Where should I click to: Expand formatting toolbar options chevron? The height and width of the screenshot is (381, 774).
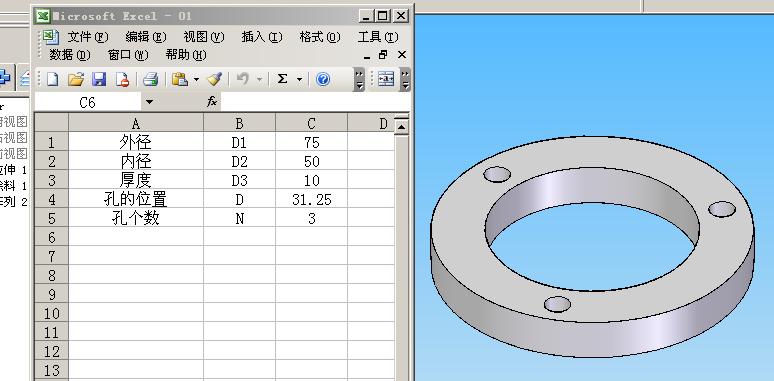(x=405, y=79)
